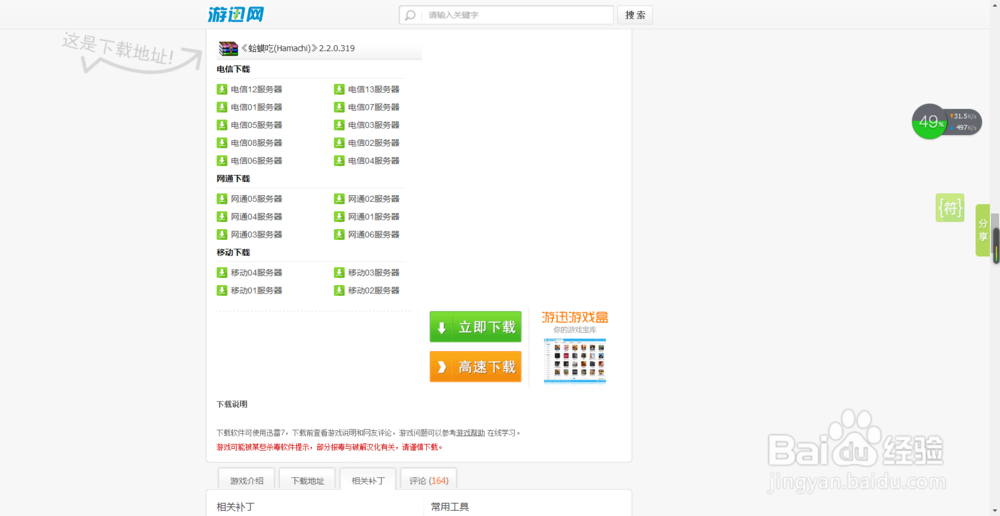This screenshot has width=1000, height=516.
Task: Open the 网通01服务器 download link
Action: point(374,217)
